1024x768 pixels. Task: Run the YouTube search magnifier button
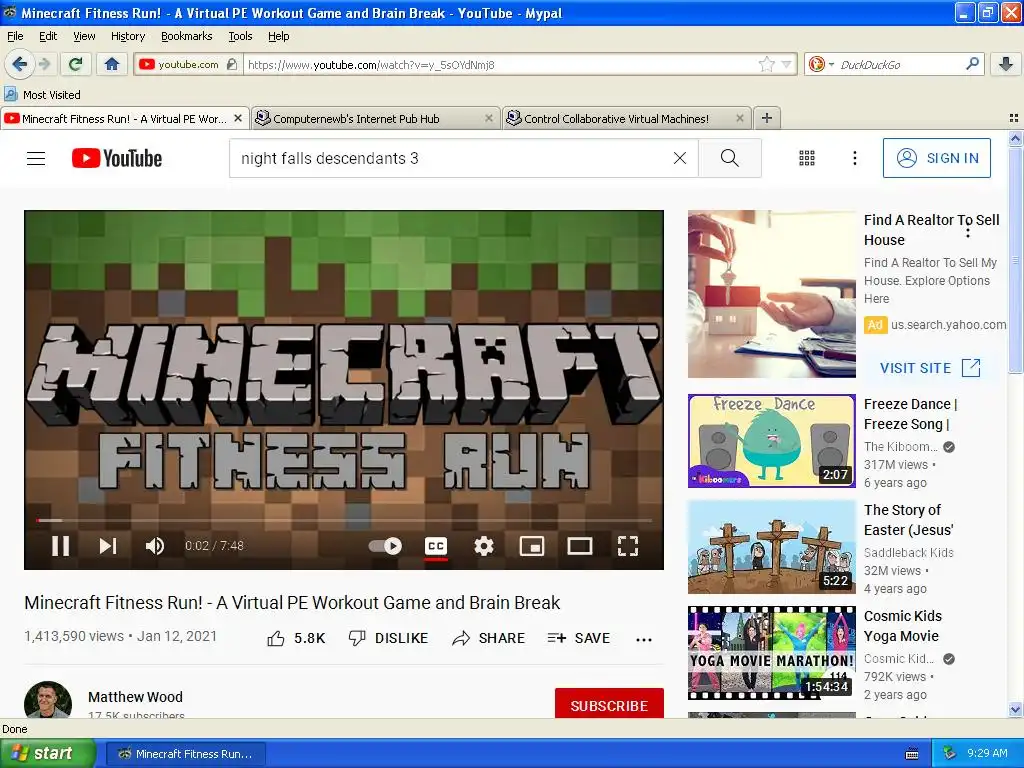[729, 158]
